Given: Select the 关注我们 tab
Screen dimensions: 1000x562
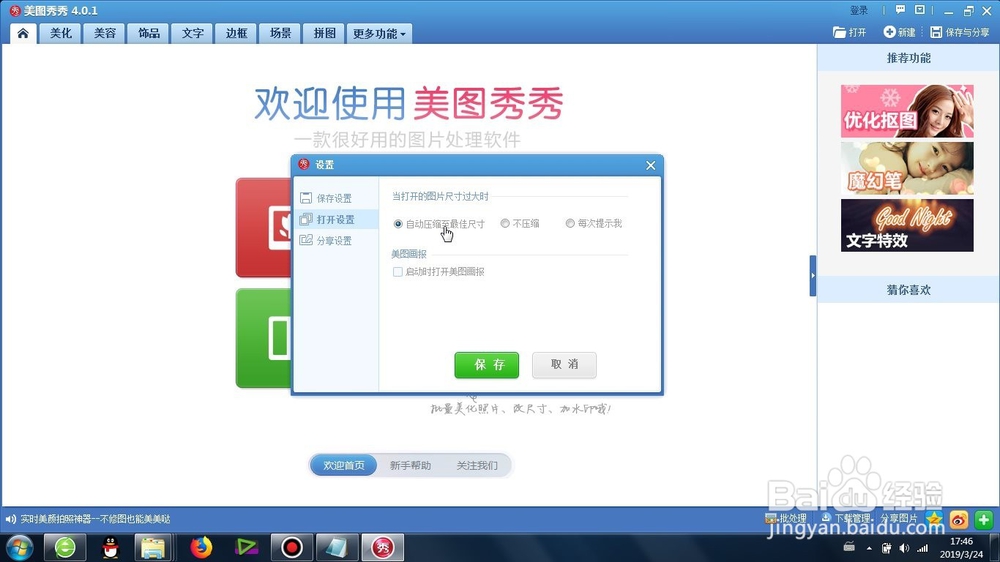Looking at the screenshot, I should tap(477, 466).
